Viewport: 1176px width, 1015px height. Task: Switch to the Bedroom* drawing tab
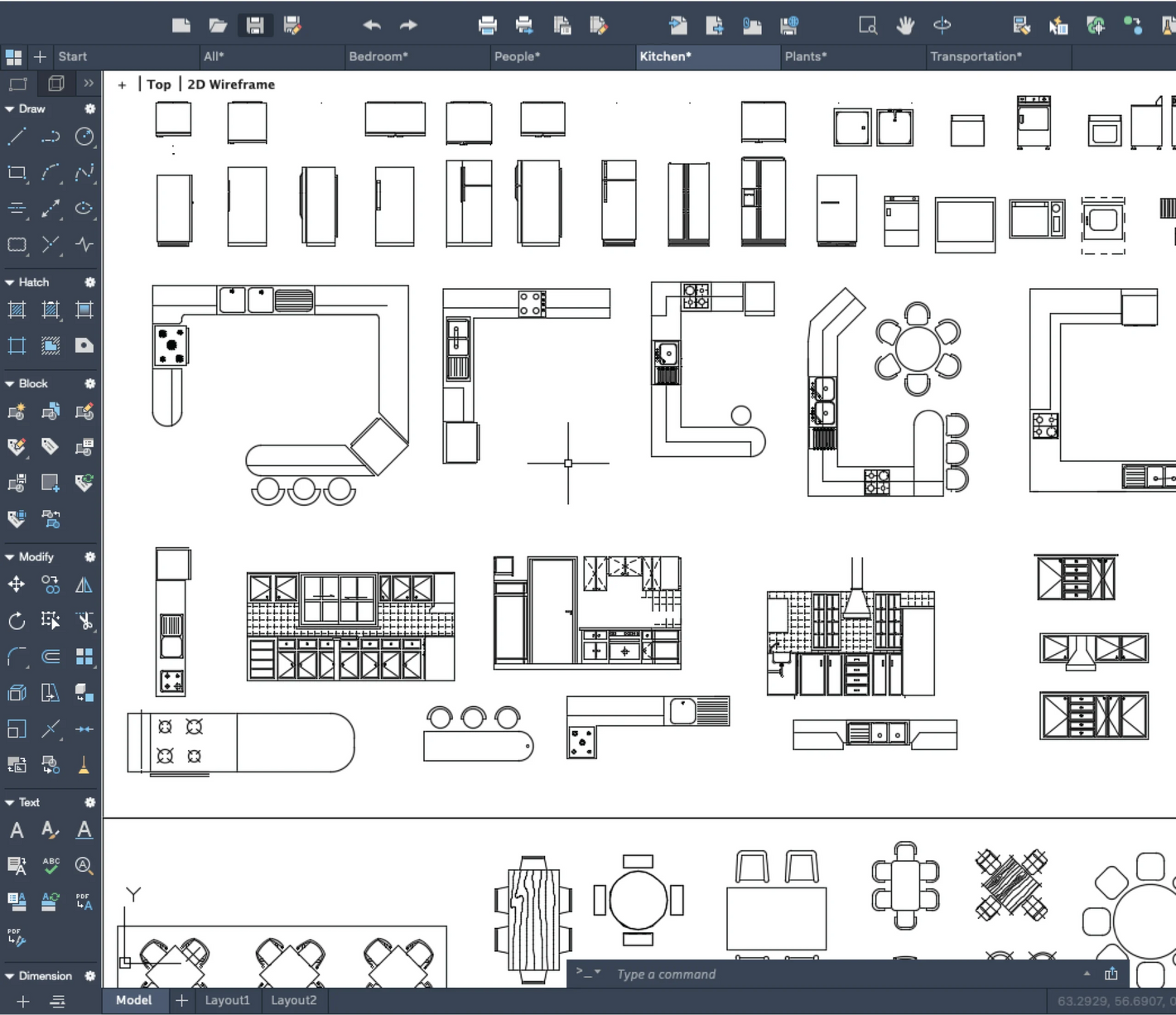[x=378, y=56]
